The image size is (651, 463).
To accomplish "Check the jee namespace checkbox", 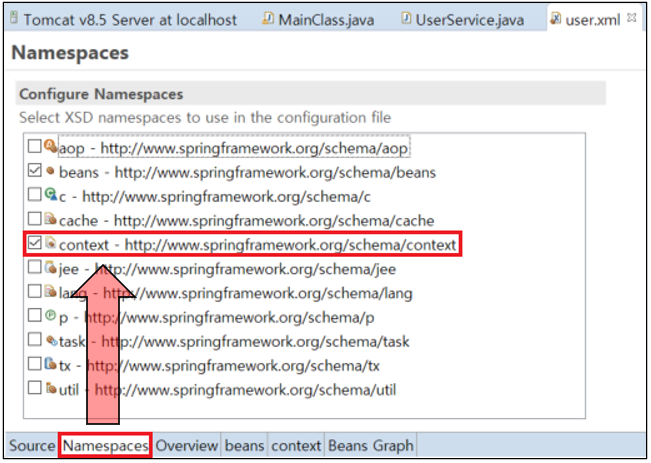I will (x=34, y=267).
